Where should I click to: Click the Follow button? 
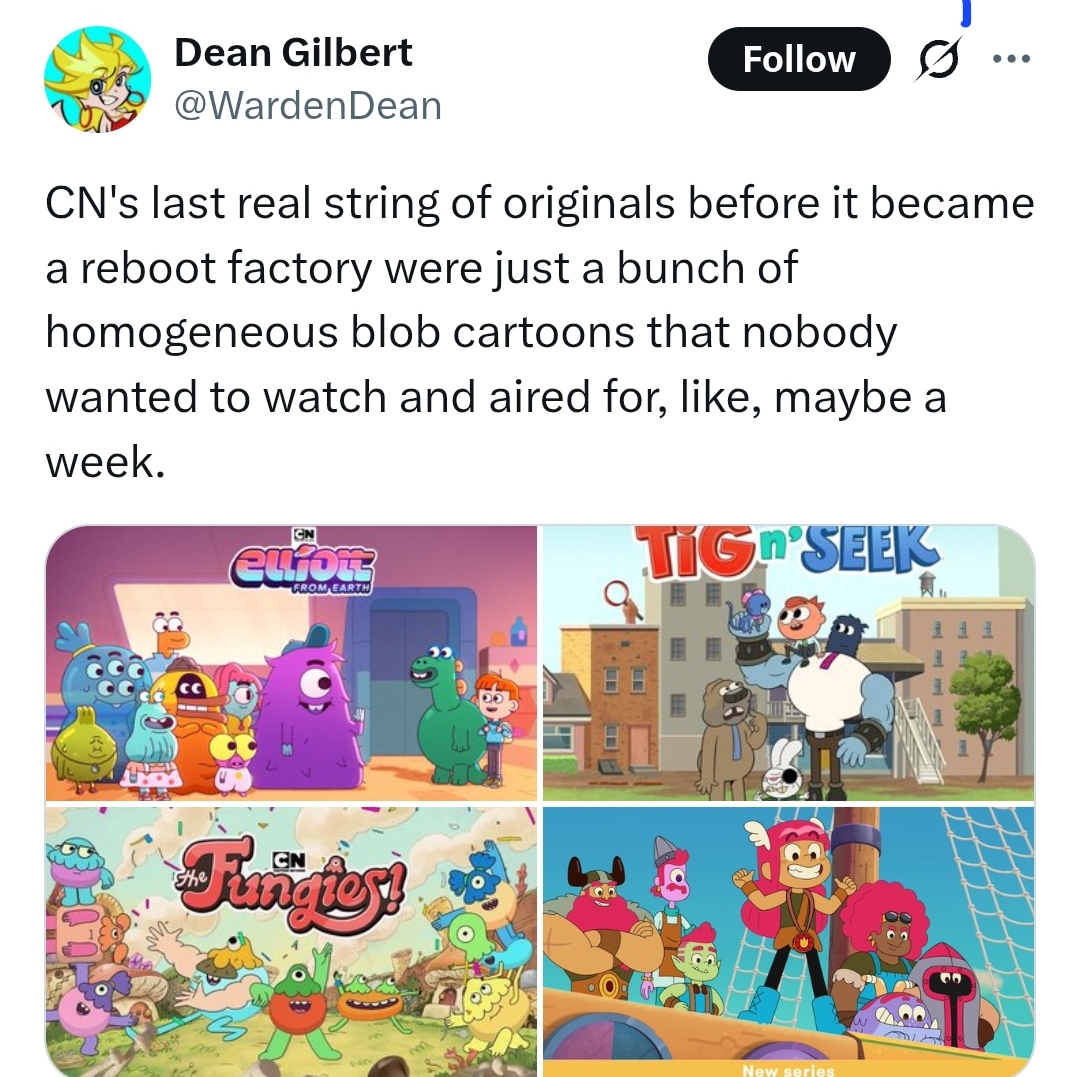[x=799, y=59]
